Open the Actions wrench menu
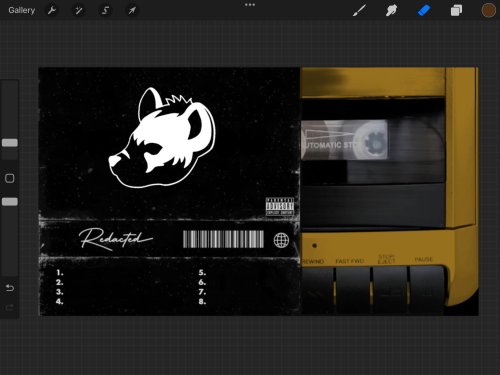This screenshot has width=500, height=375. click(x=52, y=10)
